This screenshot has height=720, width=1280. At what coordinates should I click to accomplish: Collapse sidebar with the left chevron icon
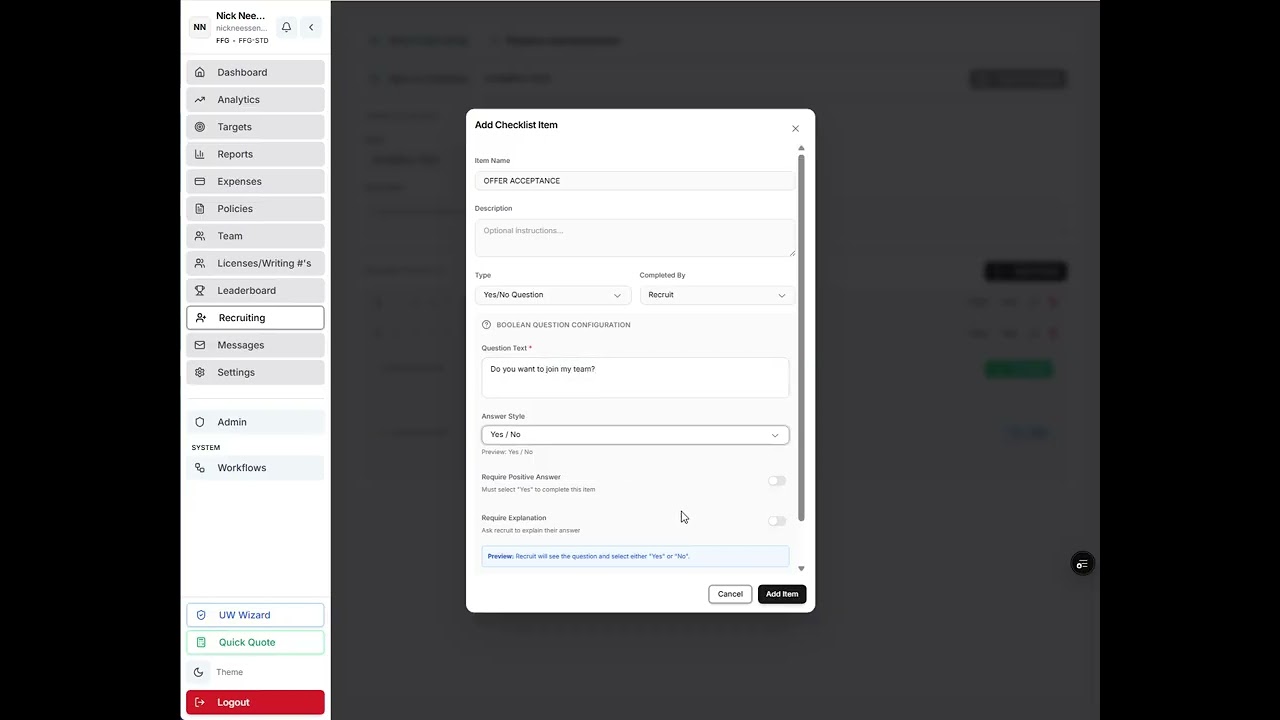point(311,27)
